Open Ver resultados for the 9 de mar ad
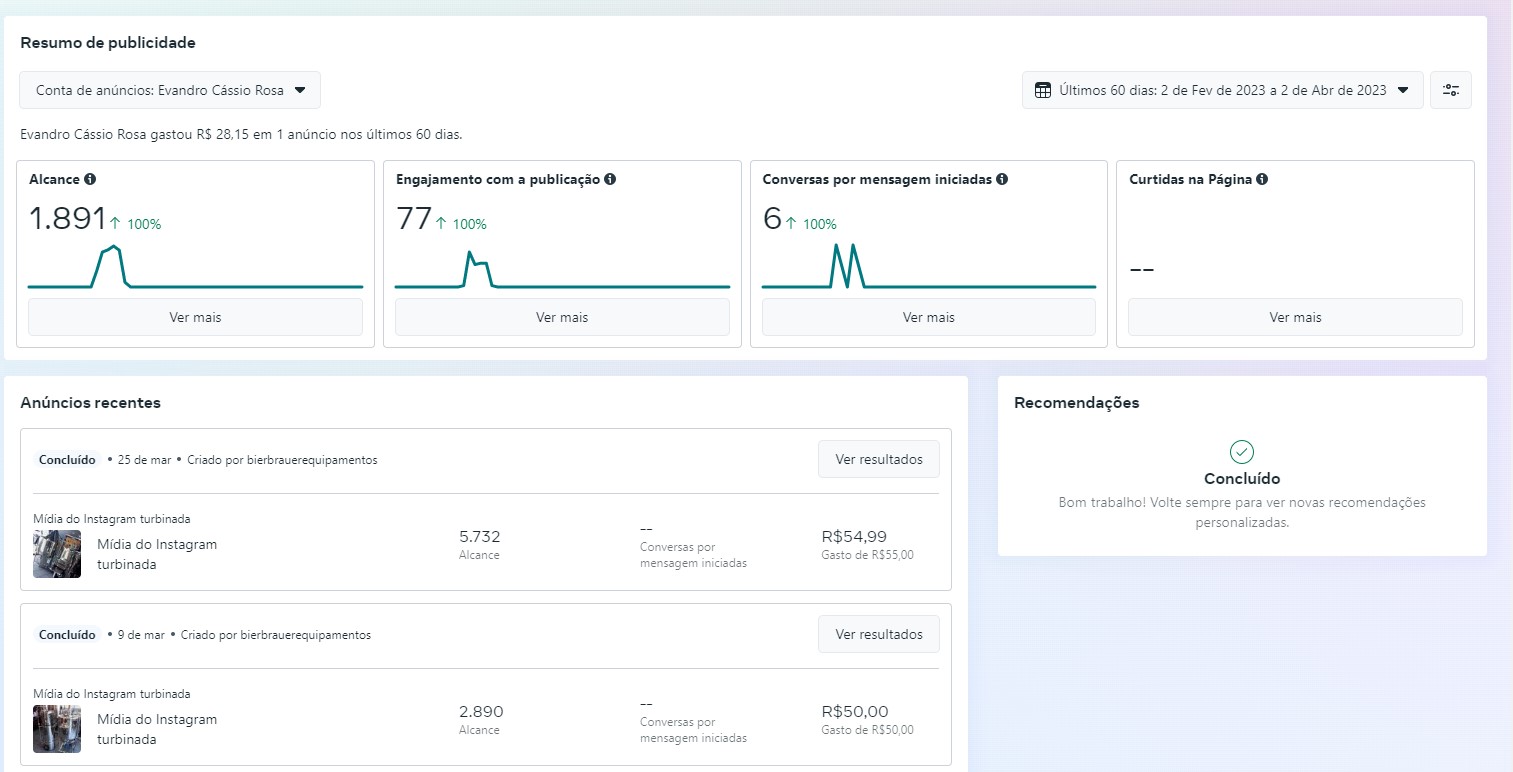This screenshot has width=1513, height=772. click(x=878, y=634)
